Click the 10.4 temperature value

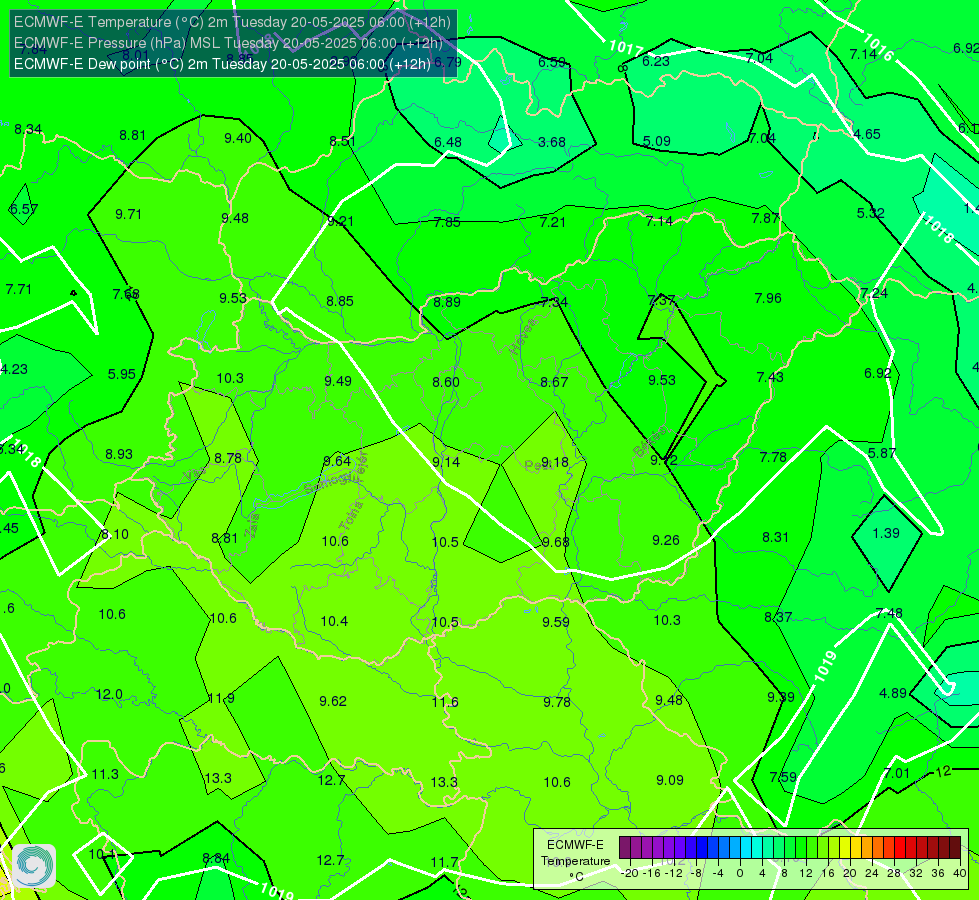pyautogui.click(x=334, y=621)
